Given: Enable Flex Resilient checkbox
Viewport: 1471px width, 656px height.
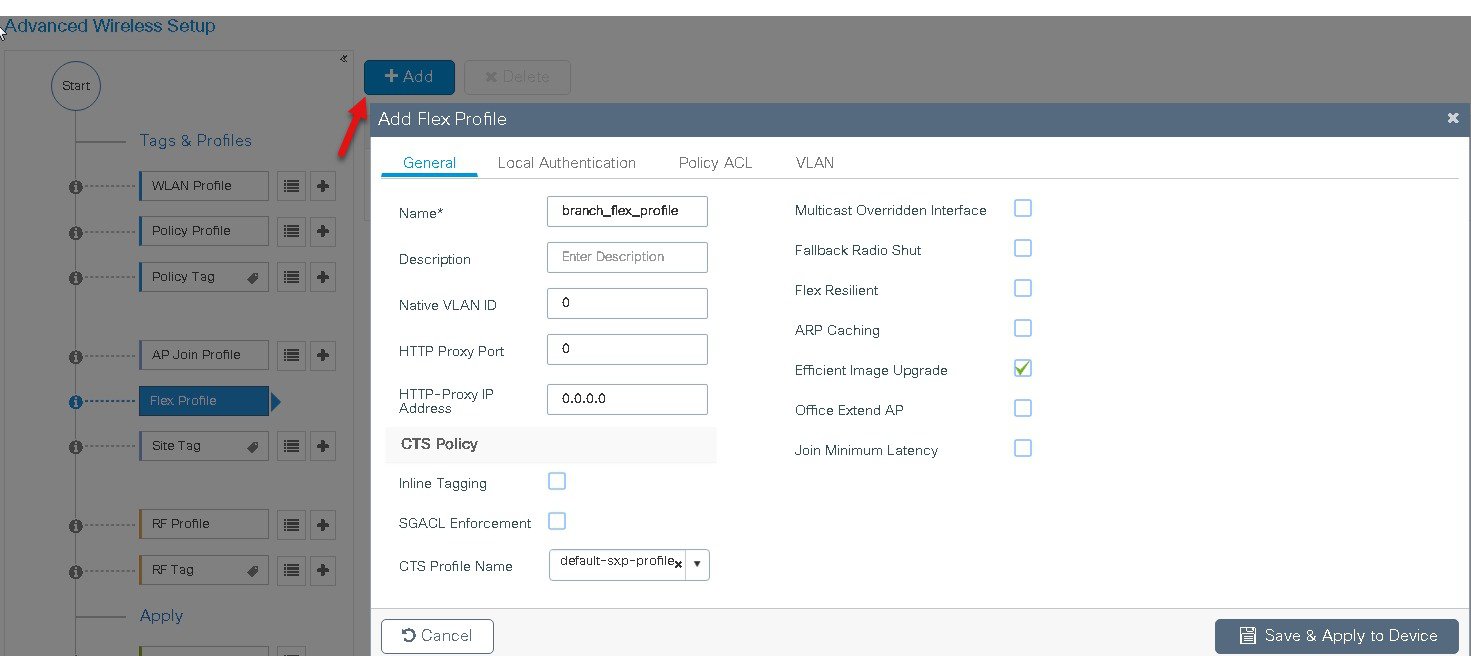Looking at the screenshot, I should (1022, 288).
